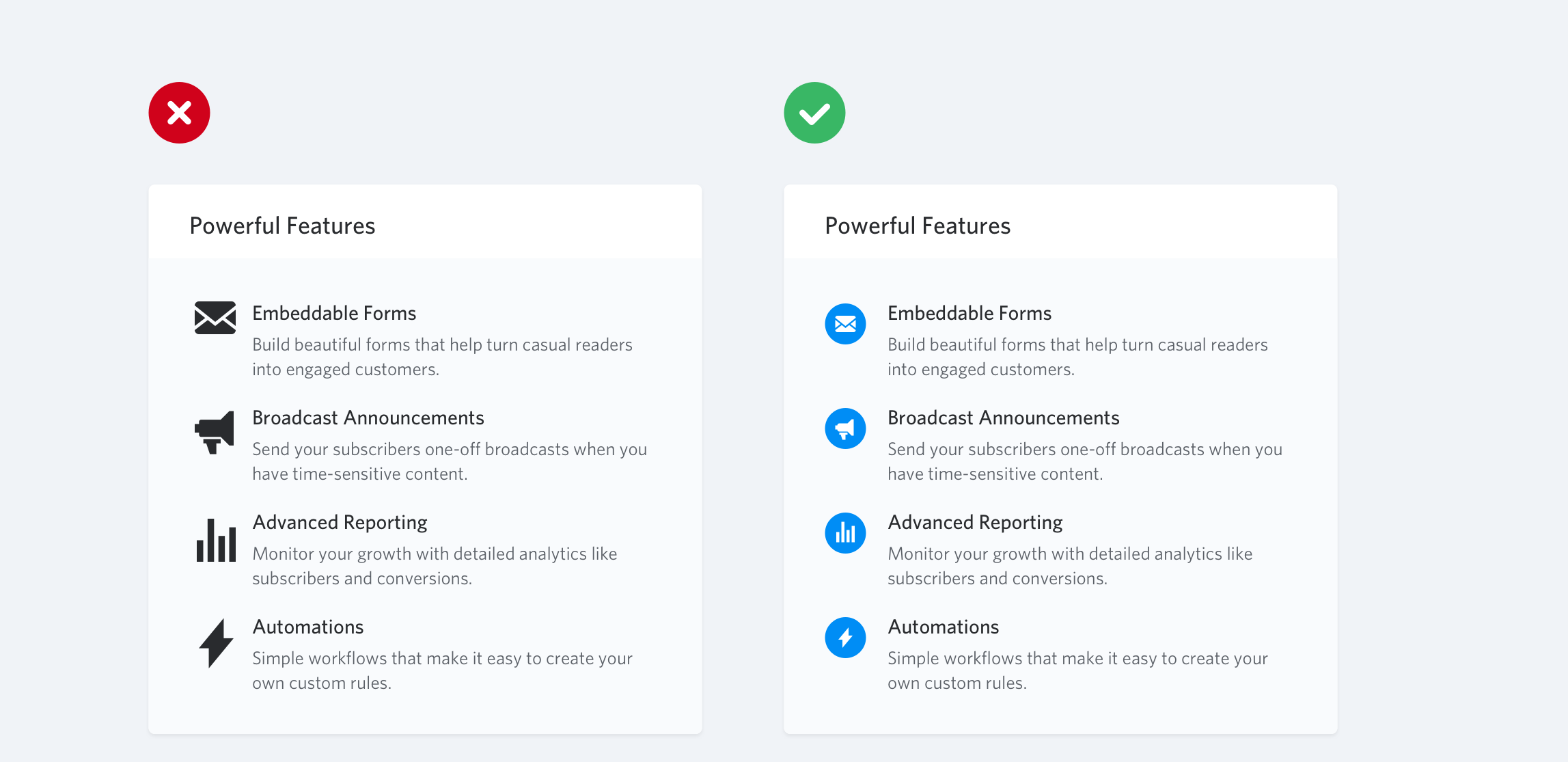1568x762 pixels.
Task: Open Embeddable Forms in left card
Action: [334, 313]
